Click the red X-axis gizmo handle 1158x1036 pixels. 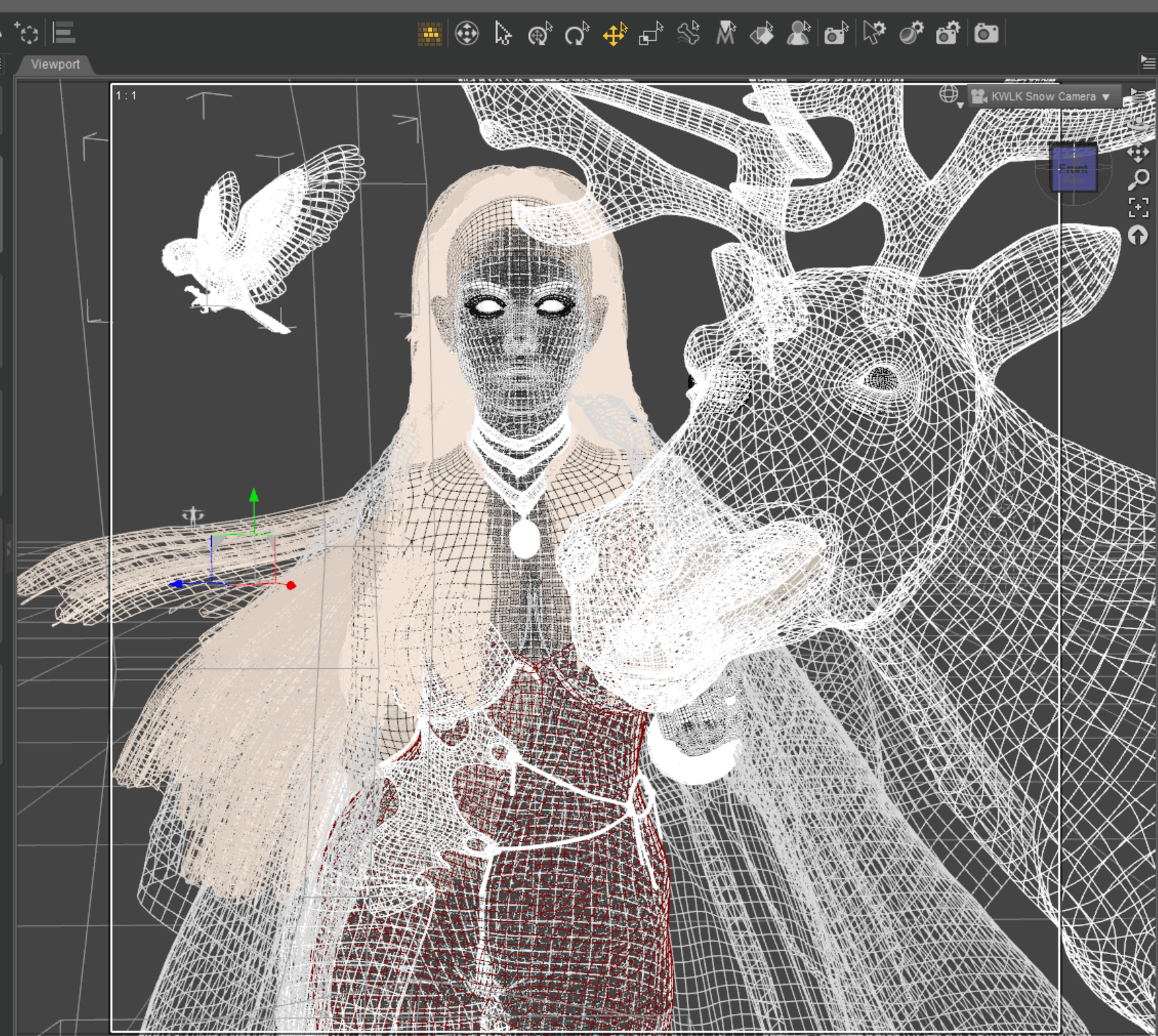tap(290, 585)
